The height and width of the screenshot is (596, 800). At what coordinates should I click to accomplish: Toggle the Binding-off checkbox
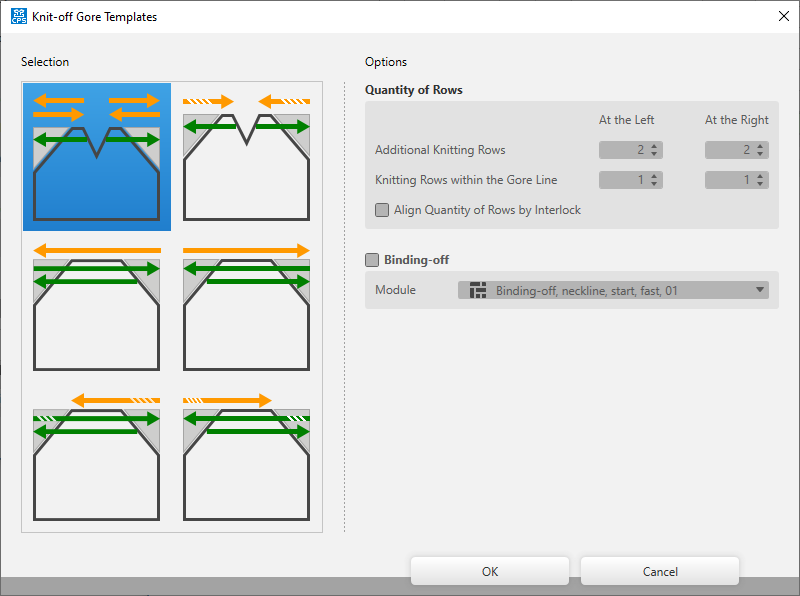coord(372,260)
